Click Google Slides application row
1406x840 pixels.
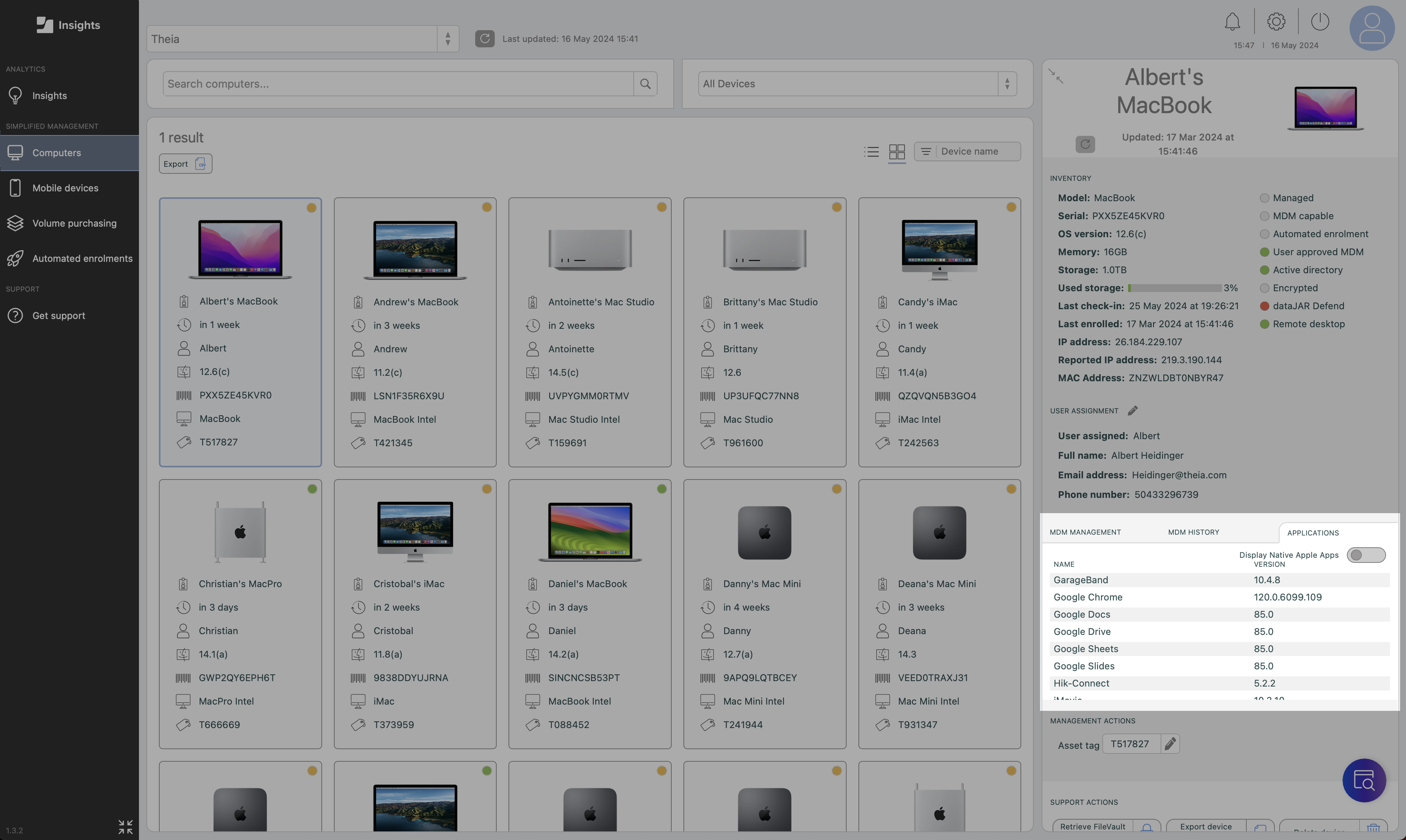[1219, 666]
